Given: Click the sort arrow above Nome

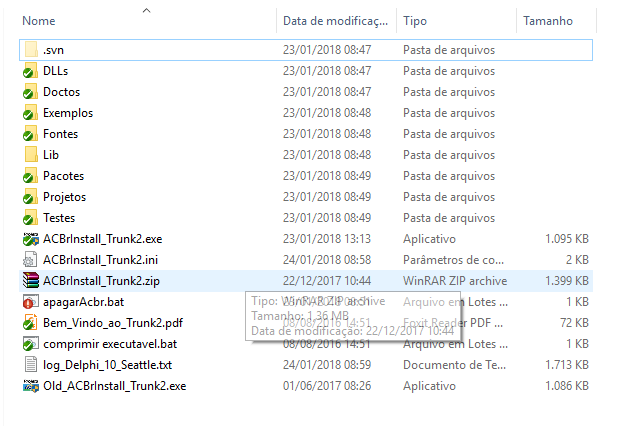Looking at the screenshot, I should 146,10.
